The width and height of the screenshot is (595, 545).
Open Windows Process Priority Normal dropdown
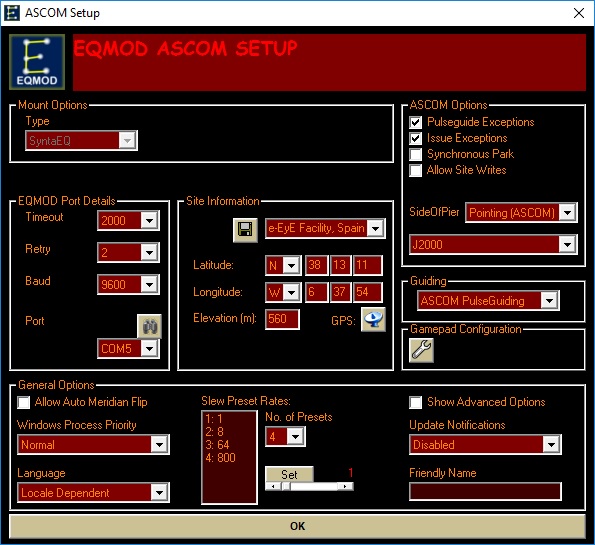point(93,444)
